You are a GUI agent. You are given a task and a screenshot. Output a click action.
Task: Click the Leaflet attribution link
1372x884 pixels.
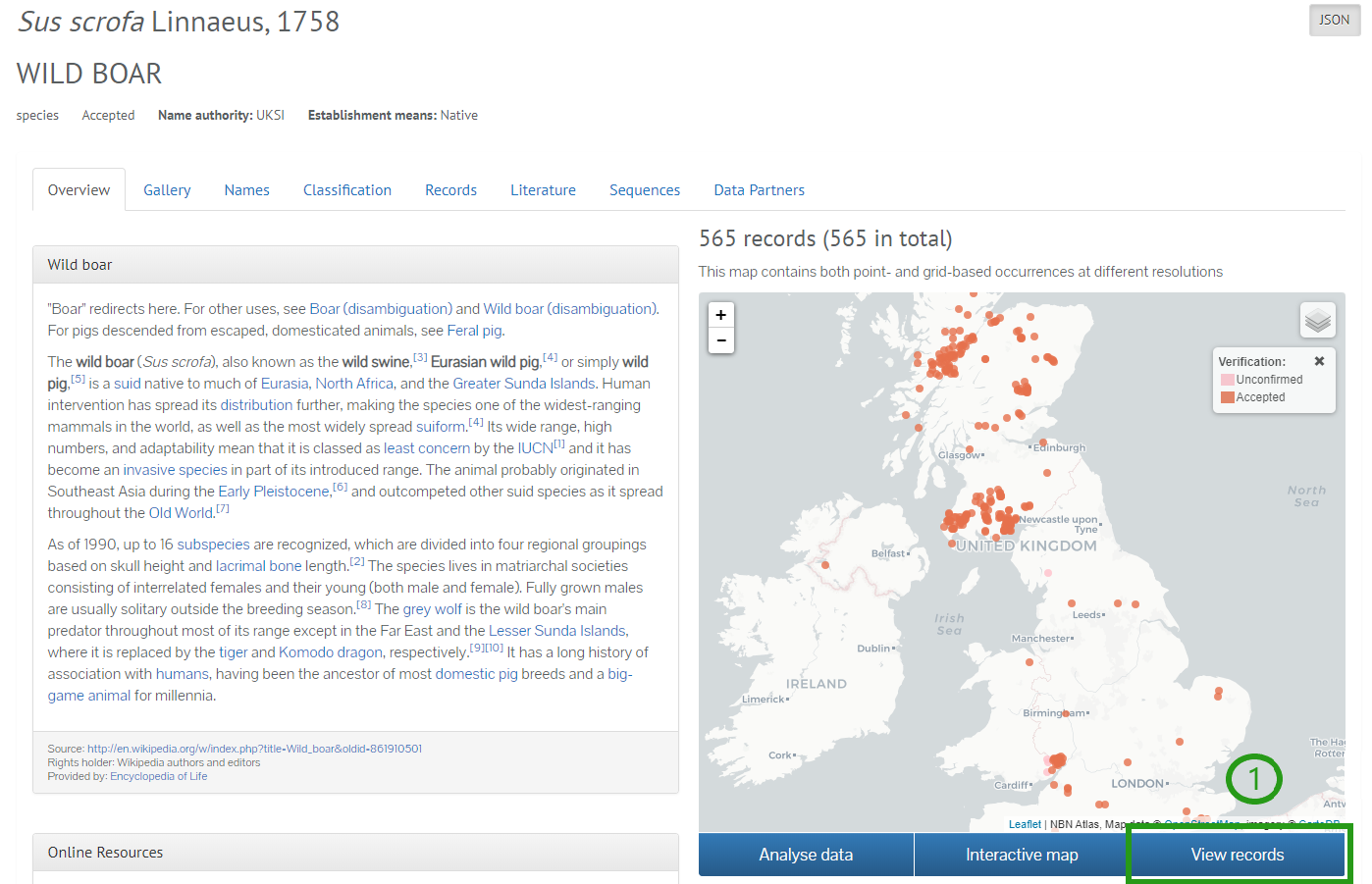(x=1025, y=824)
